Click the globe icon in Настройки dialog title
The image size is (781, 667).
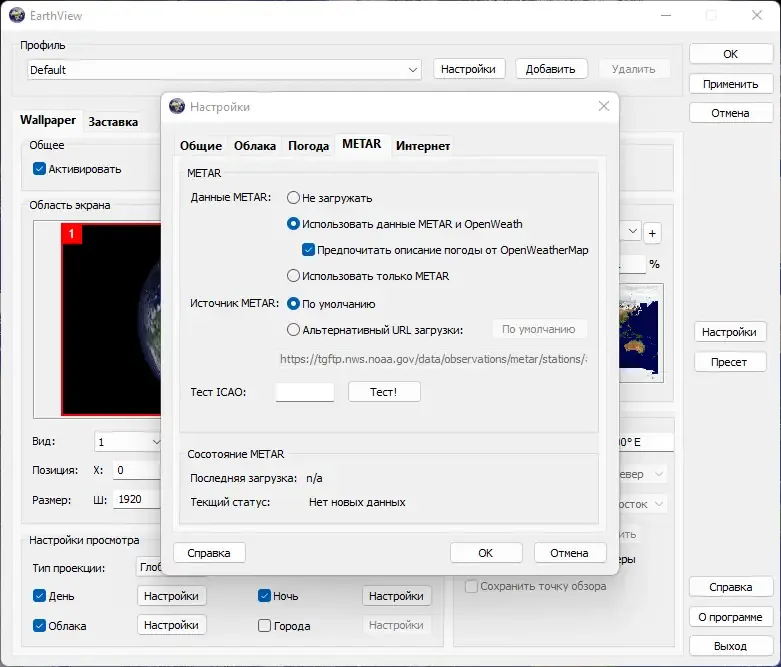pyautogui.click(x=177, y=106)
